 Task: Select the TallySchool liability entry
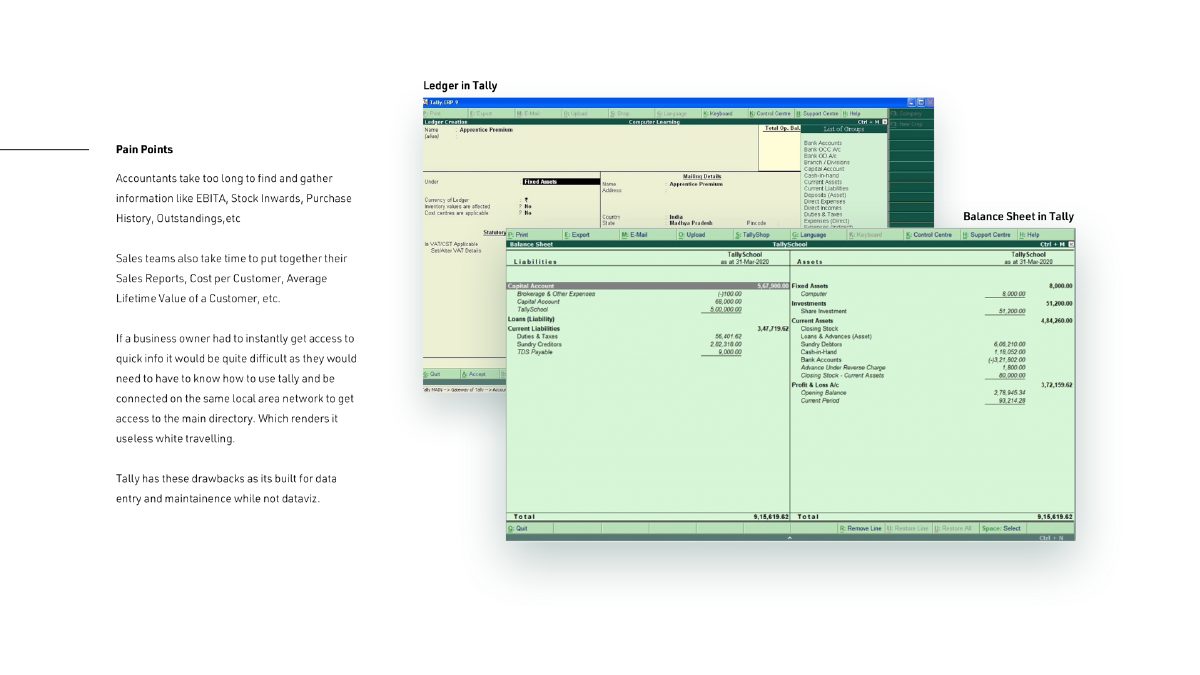coord(533,310)
